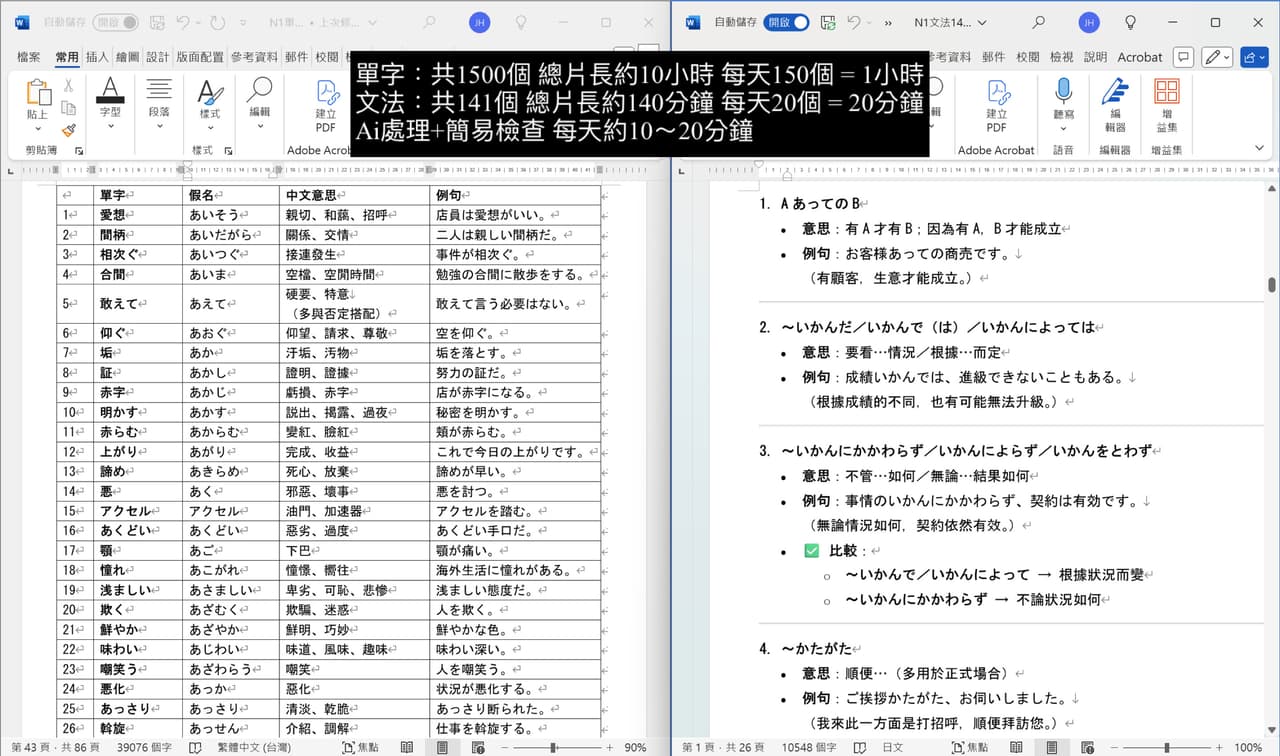Open 編輯器 Editor in right window

1114,106
